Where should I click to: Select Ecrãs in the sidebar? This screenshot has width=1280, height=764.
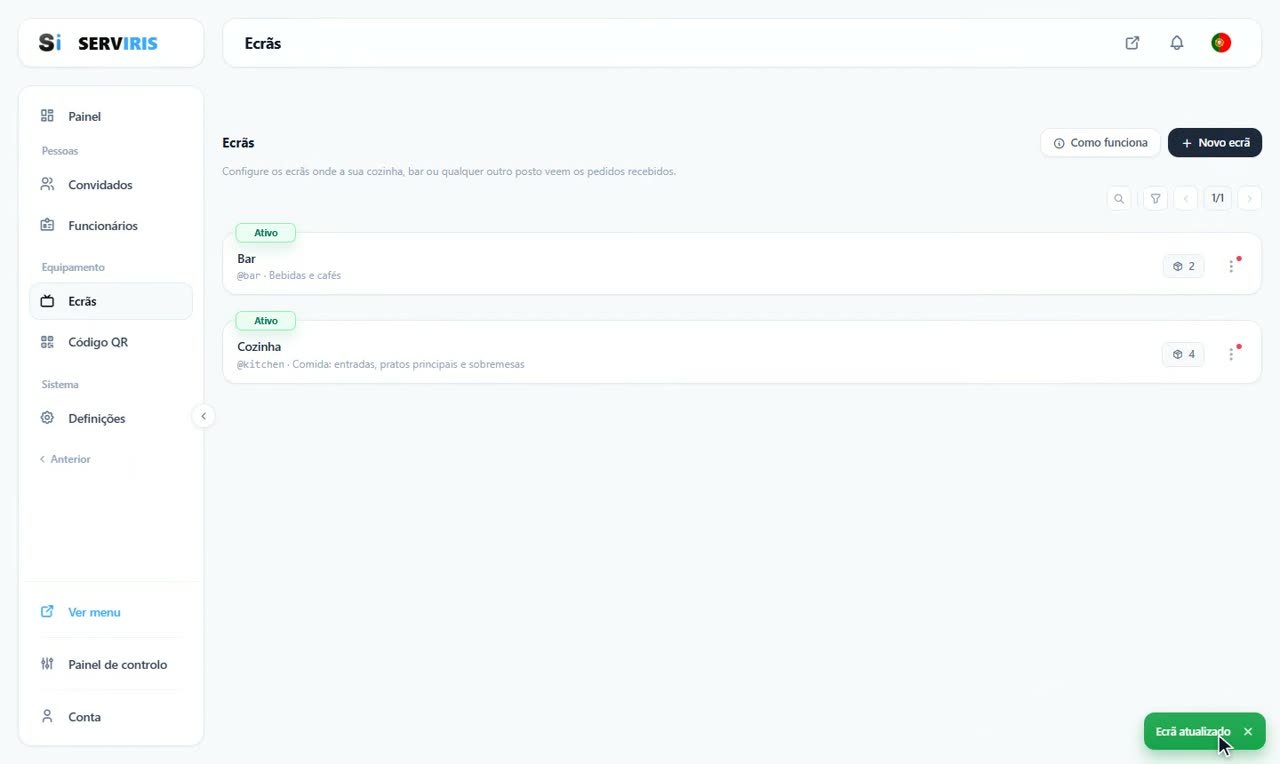tap(110, 301)
